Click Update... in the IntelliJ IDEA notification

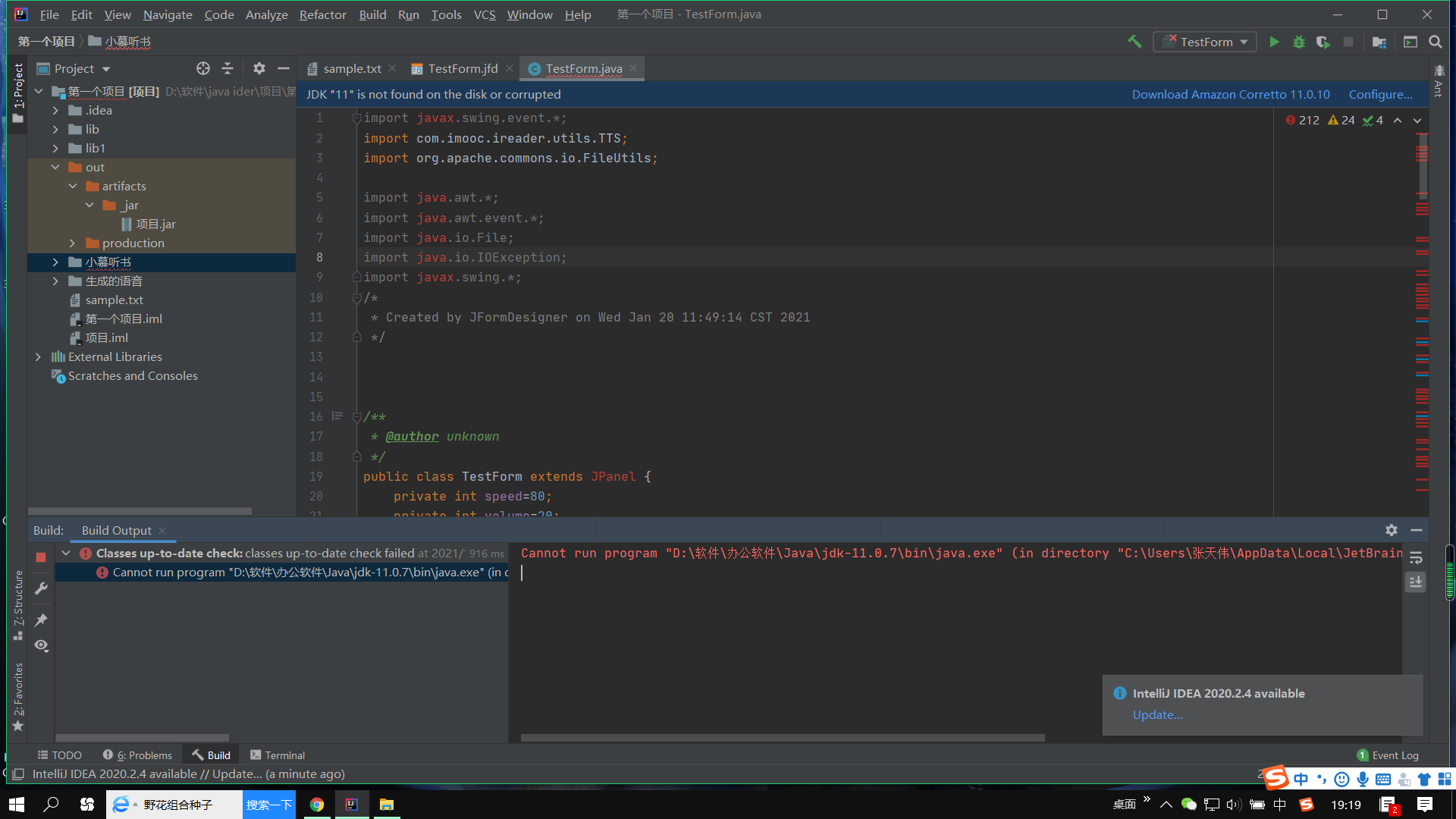coord(1157,714)
